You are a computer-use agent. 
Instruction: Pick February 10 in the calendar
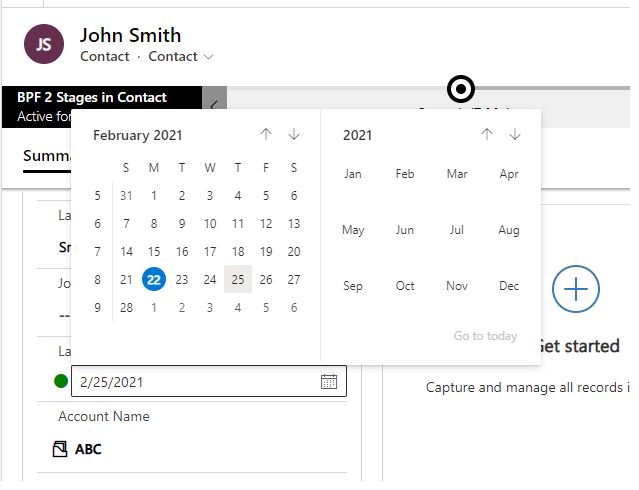[x=210, y=224]
